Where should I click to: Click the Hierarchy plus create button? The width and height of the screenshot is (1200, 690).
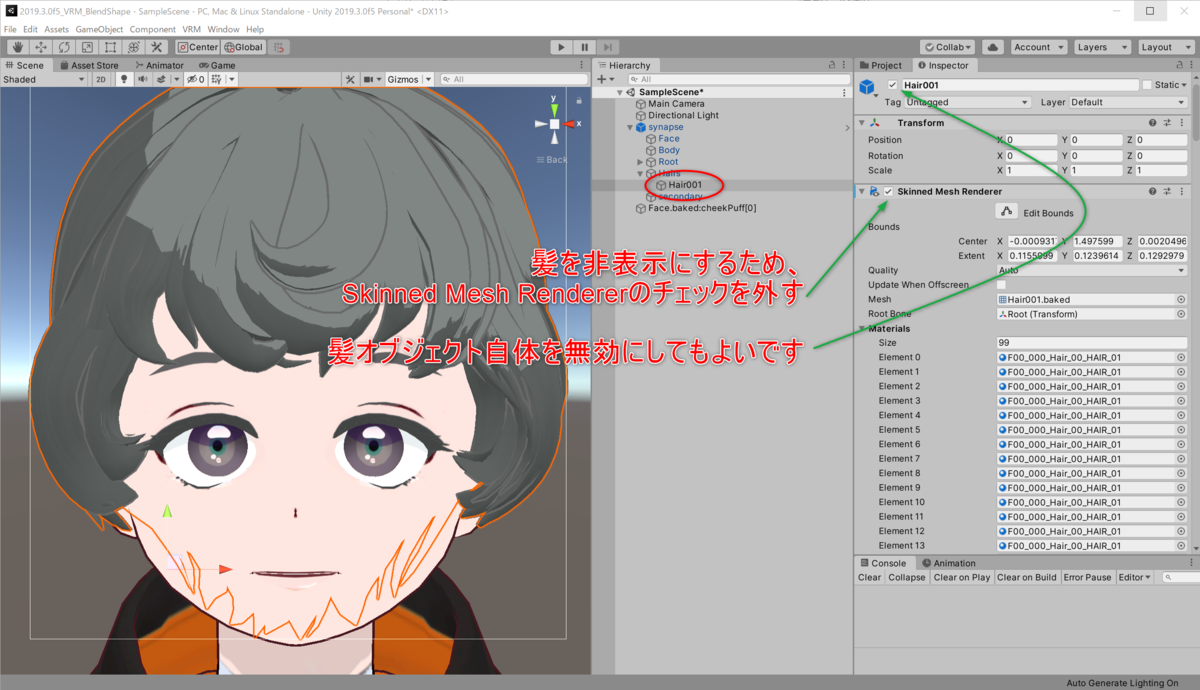604,79
